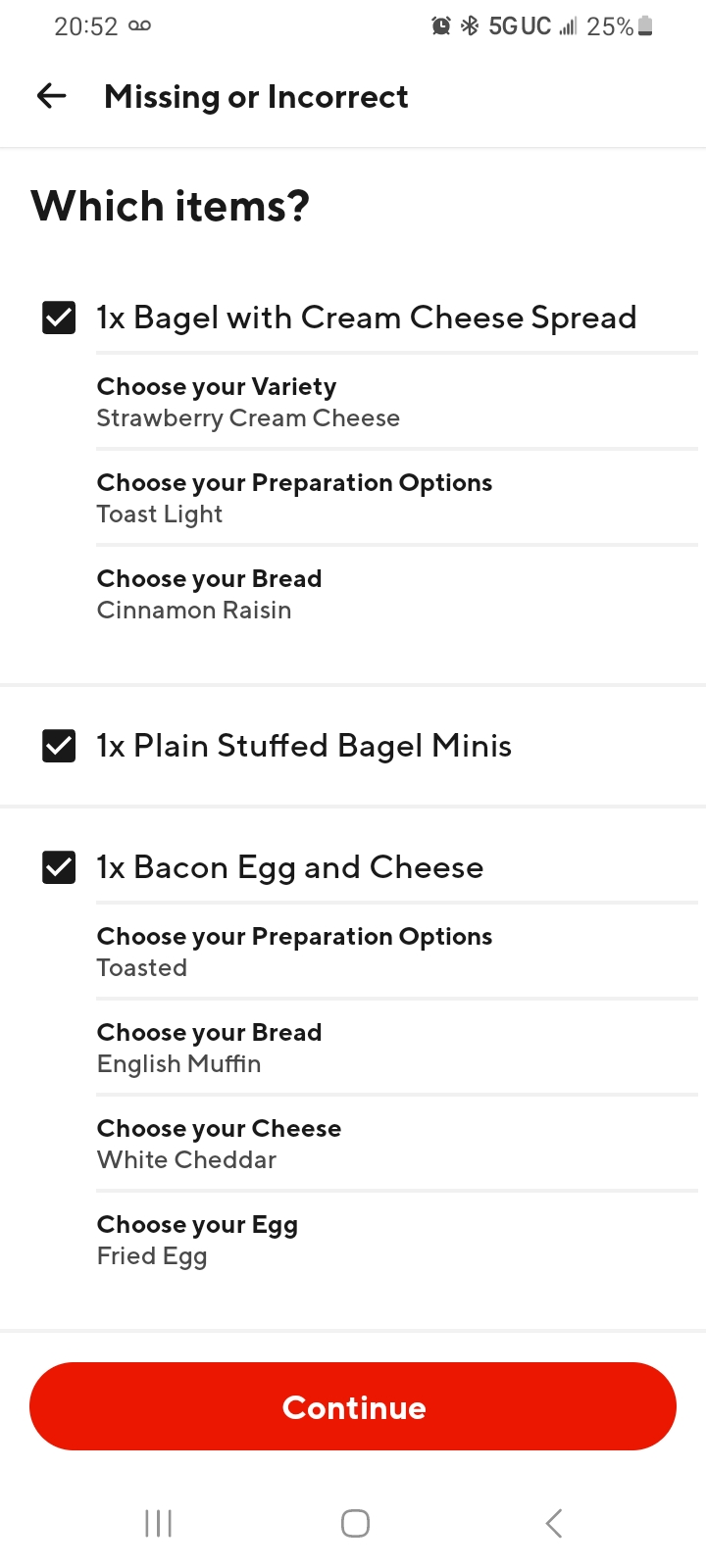Tap the Android back chevron icon

coord(554,1523)
